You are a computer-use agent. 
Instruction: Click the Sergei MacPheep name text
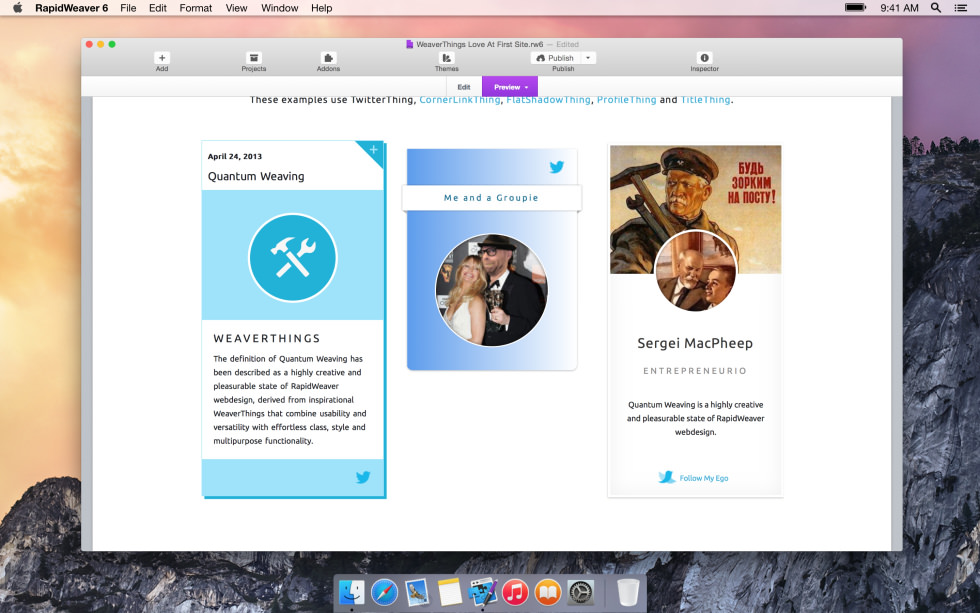click(x=695, y=343)
